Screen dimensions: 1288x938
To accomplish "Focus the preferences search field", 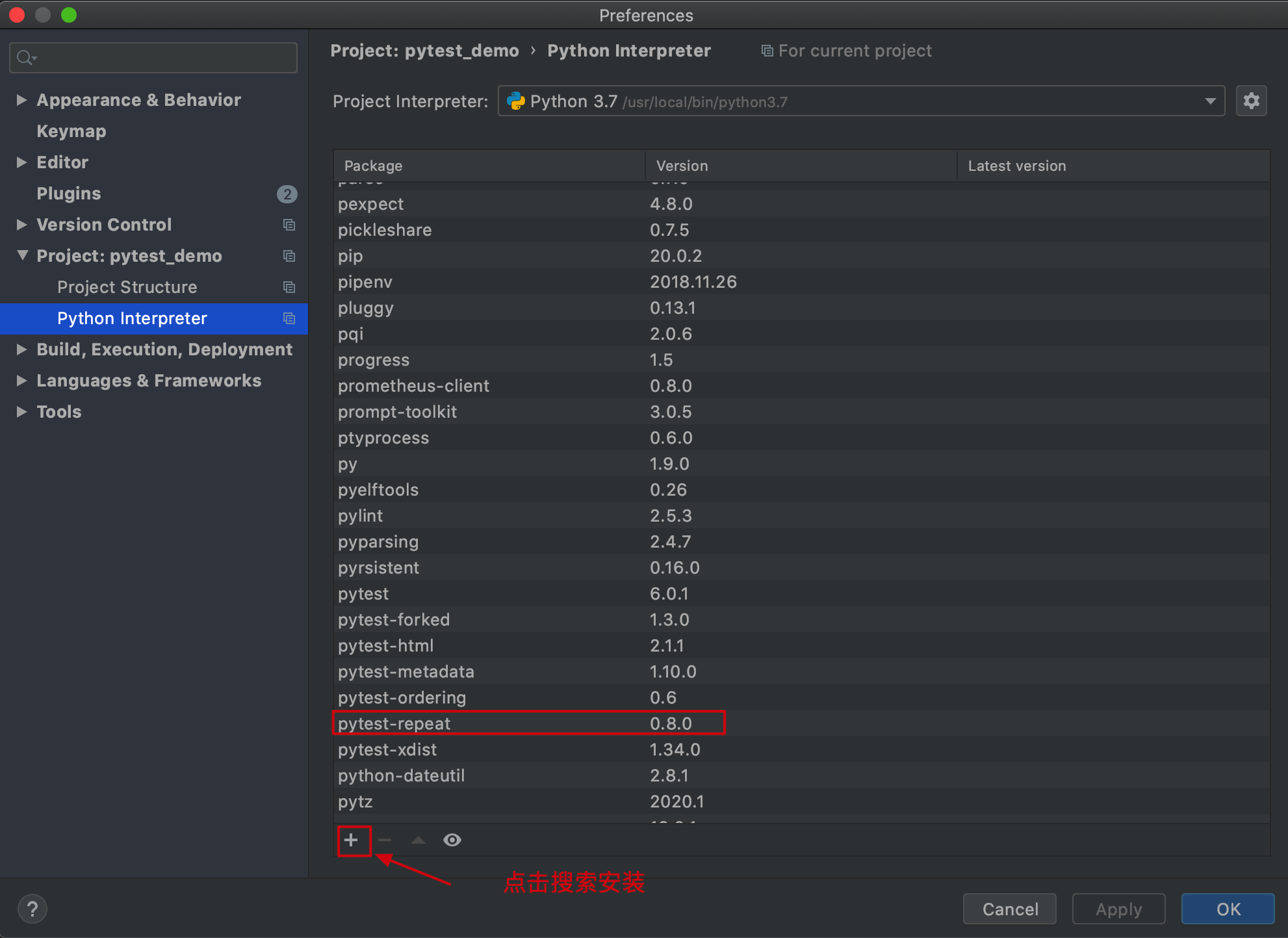I will (153, 58).
